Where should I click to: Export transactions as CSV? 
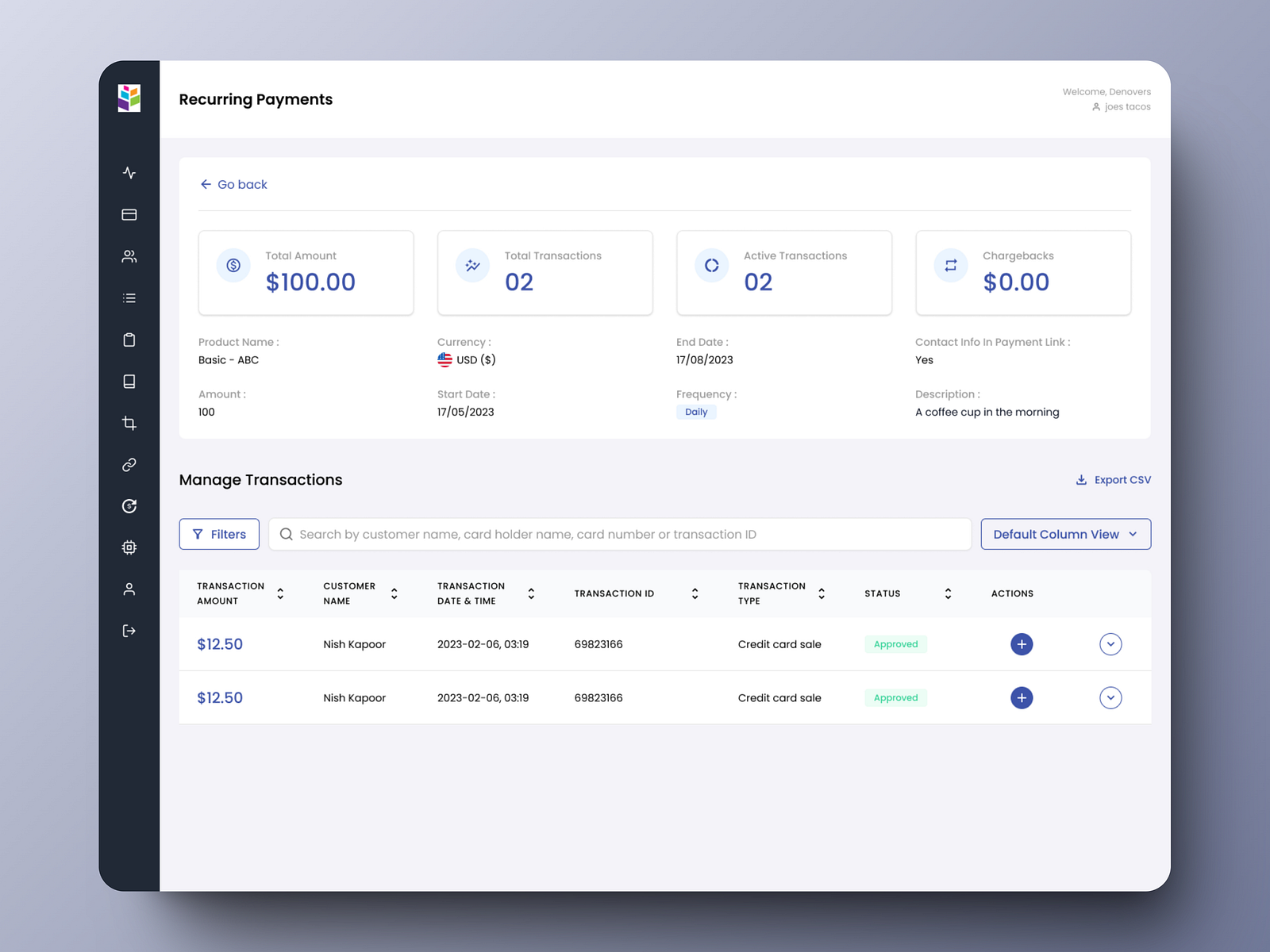point(1112,479)
